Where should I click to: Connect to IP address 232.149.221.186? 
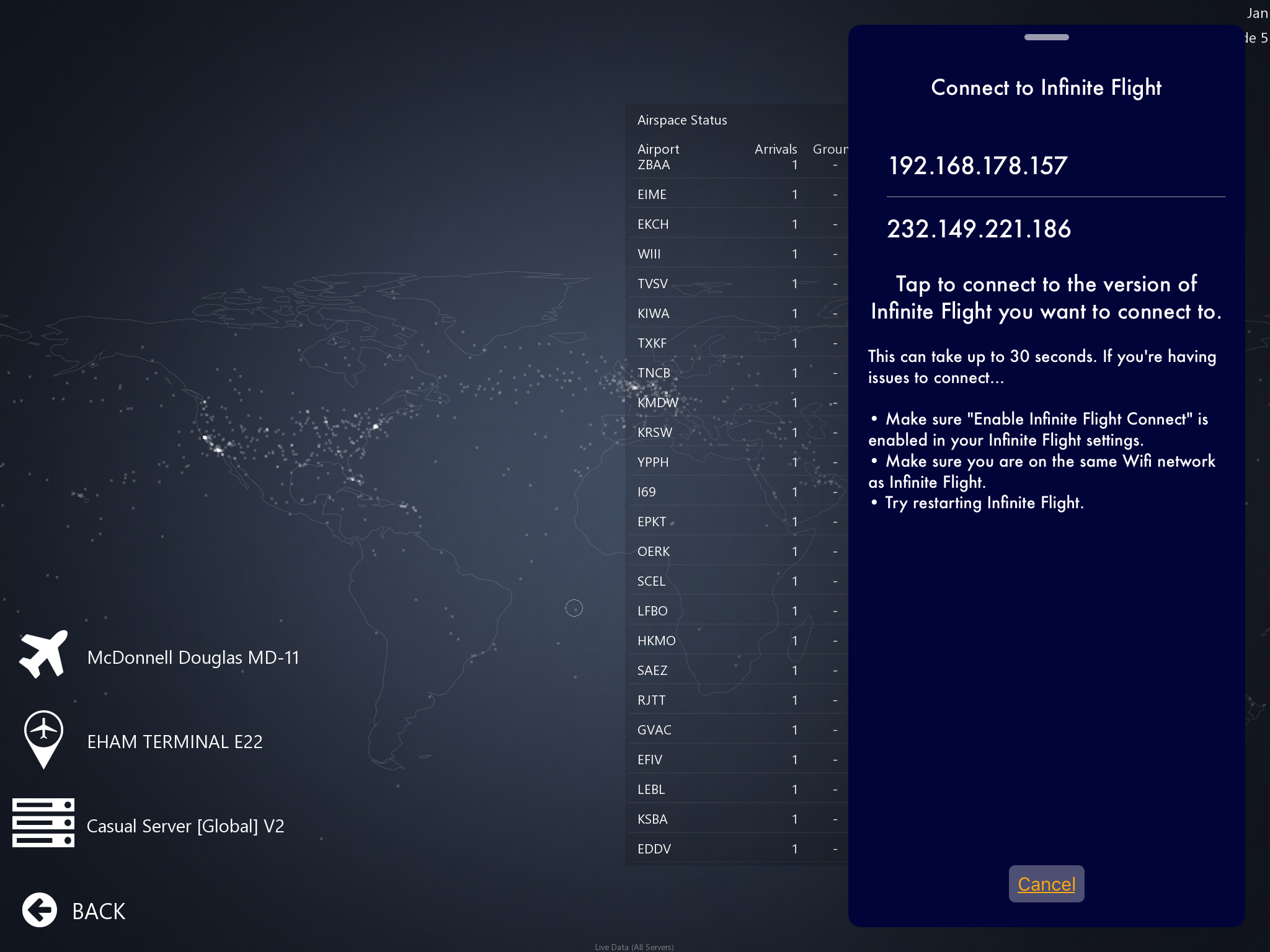coord(979,229)
